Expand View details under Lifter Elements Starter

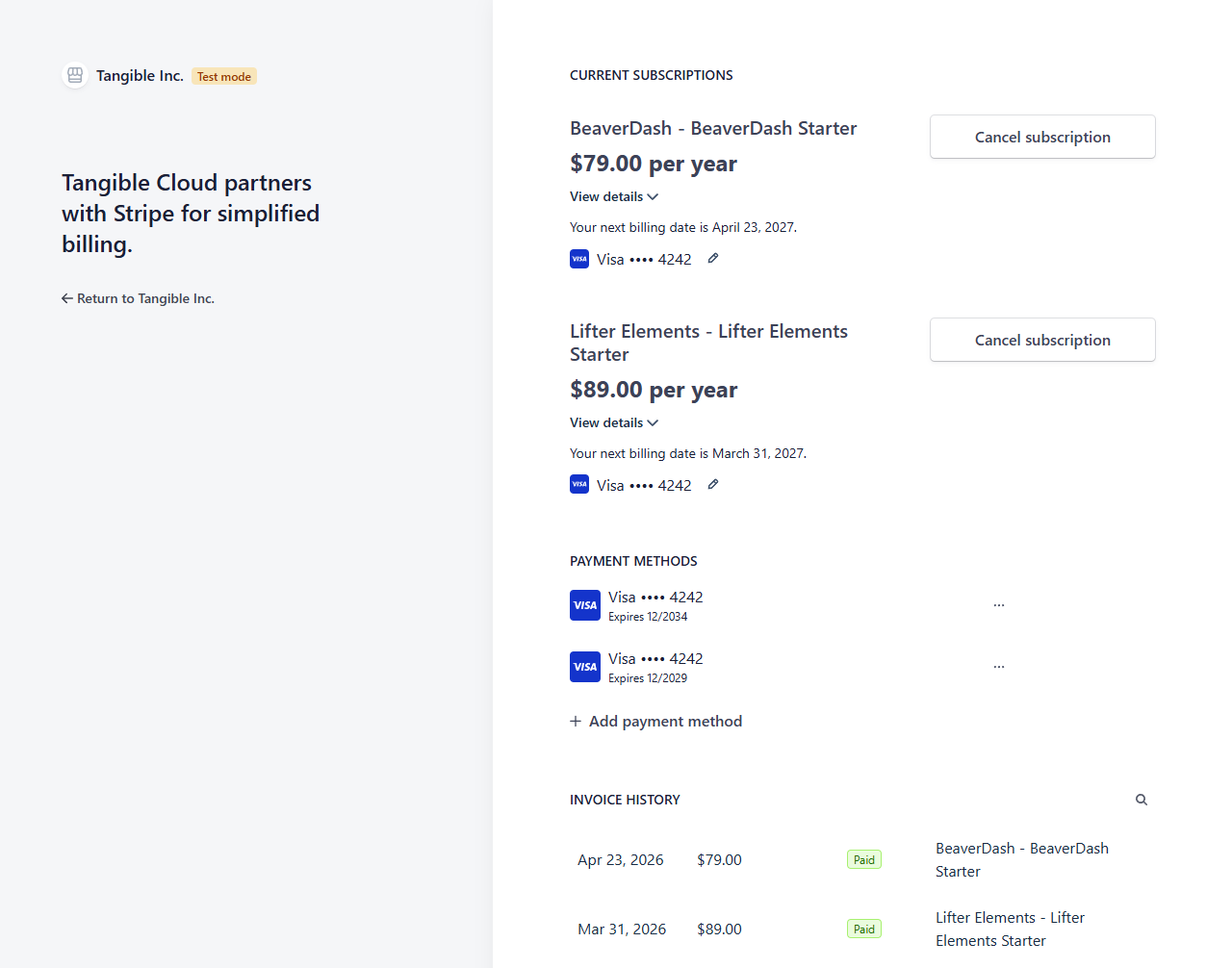[614, 422]
